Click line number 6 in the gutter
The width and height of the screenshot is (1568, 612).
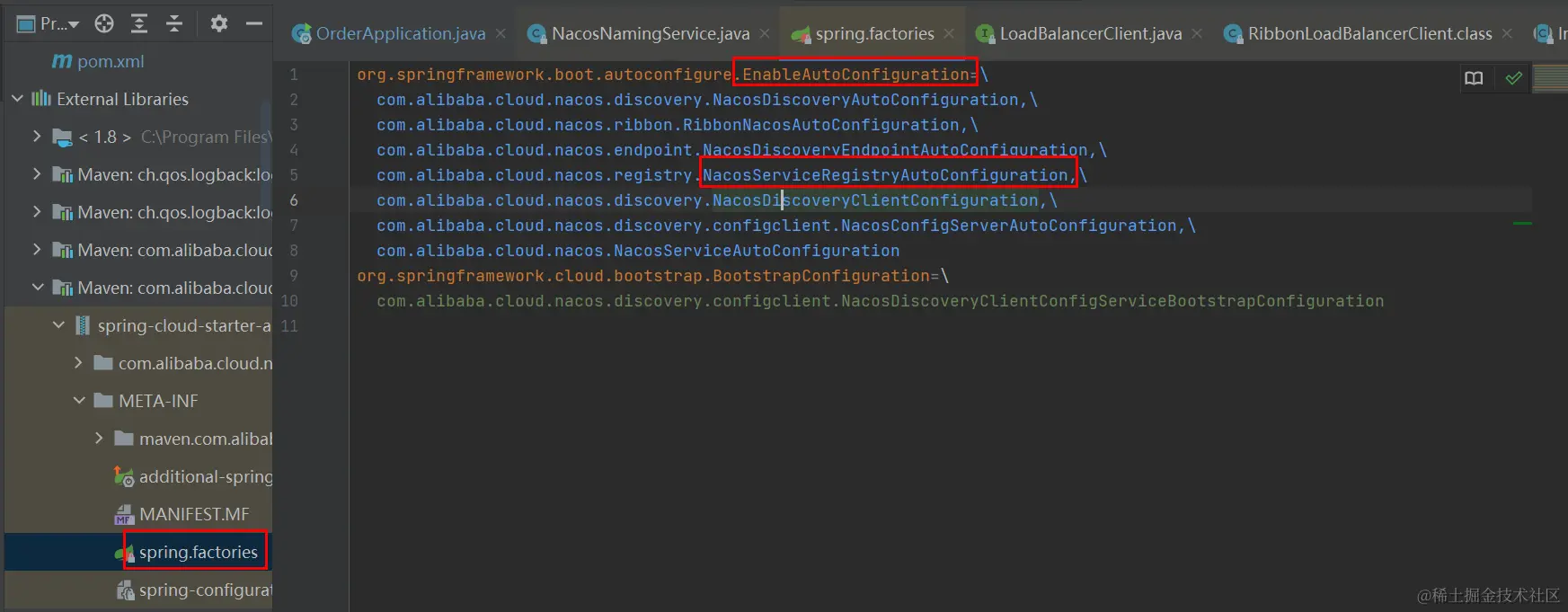[294, 200]
